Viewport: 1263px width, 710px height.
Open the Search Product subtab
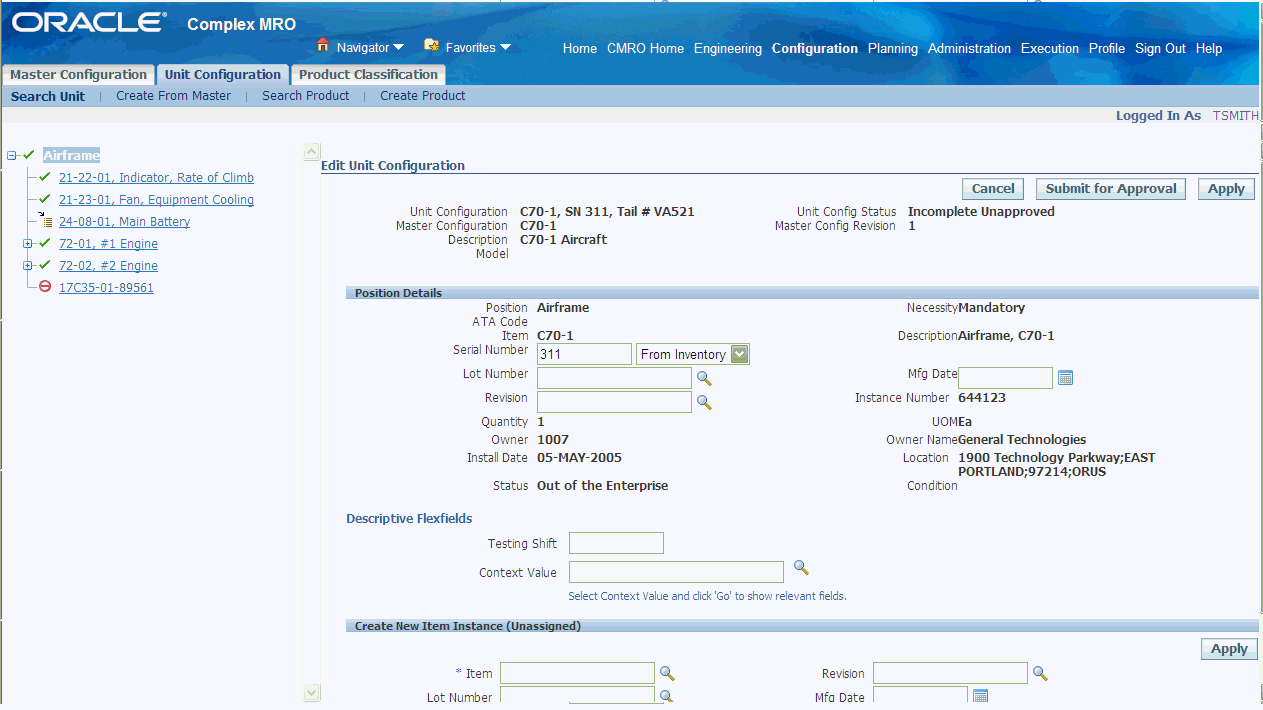click(x=306, y=96)
